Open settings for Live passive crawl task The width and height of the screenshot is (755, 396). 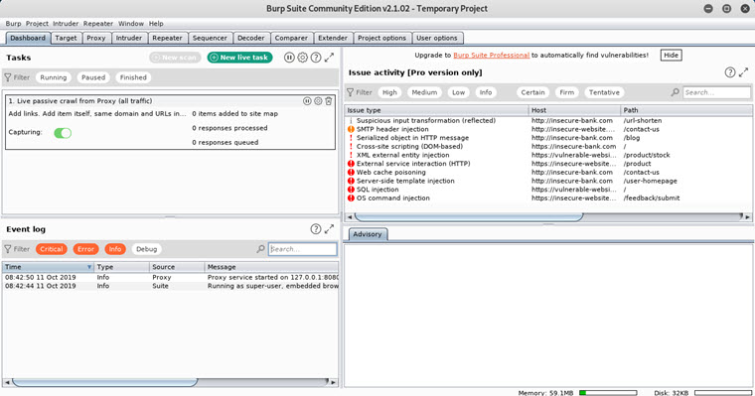(318, 101)
